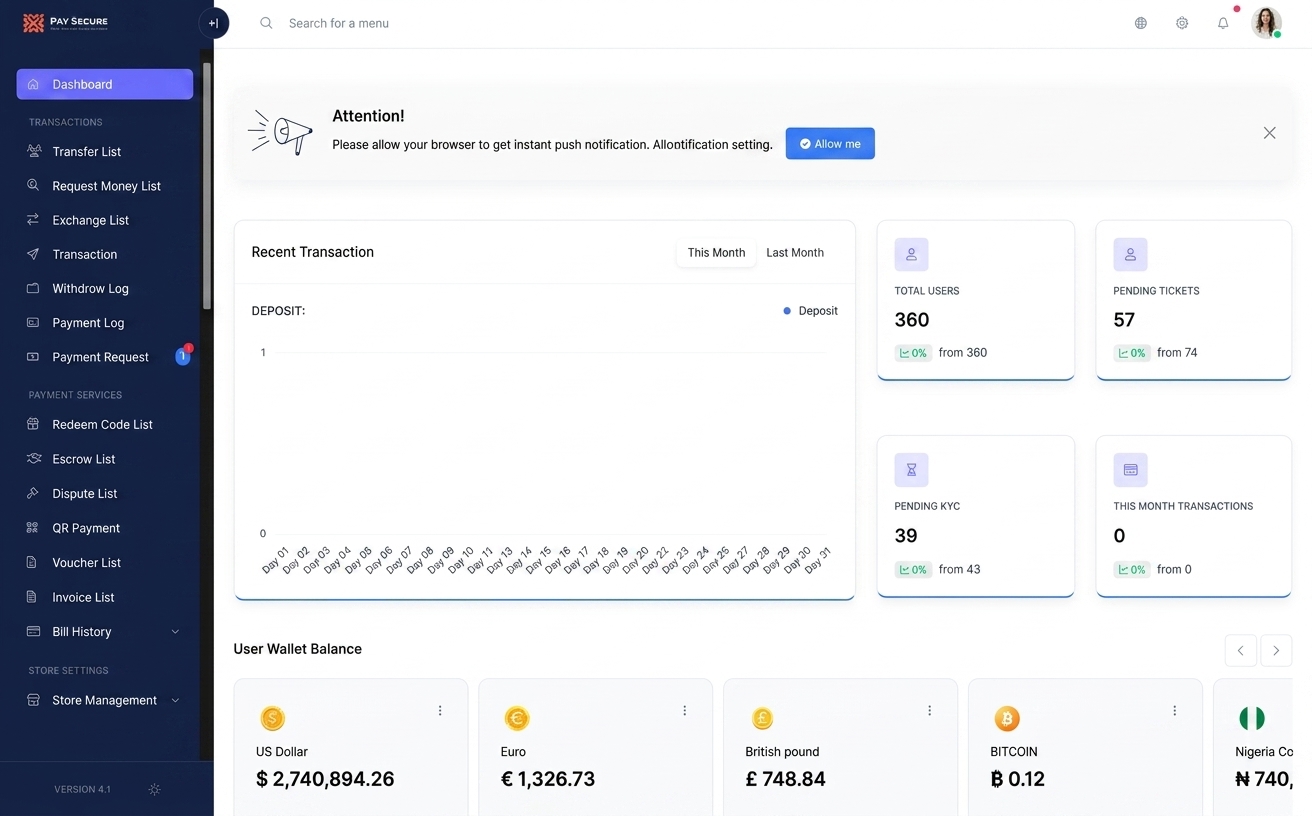Open the Dashboard menu item

pyautogui.click(x=105, y=84)
